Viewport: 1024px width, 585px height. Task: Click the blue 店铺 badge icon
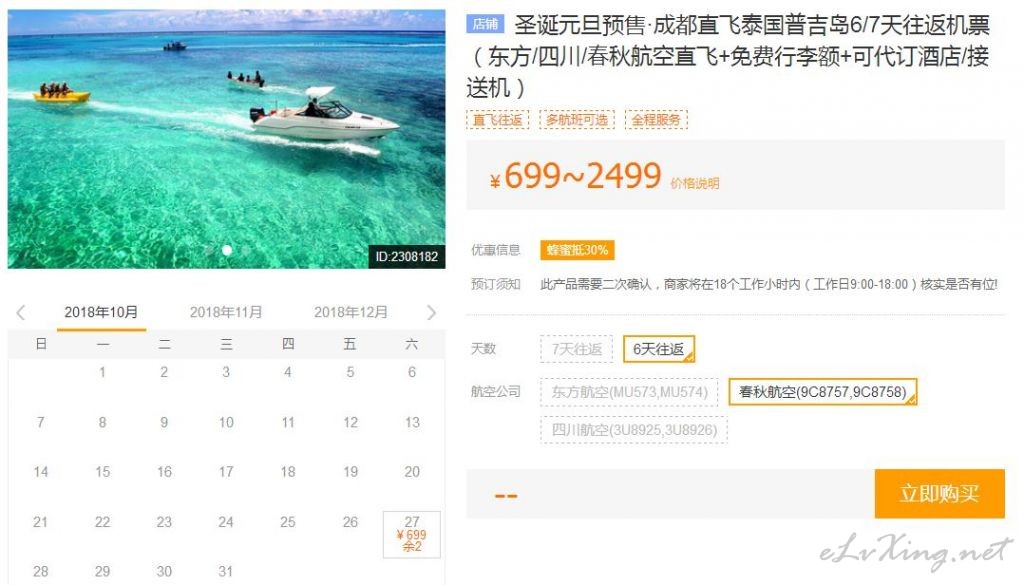pyautogui.click(x=485, y=25)
